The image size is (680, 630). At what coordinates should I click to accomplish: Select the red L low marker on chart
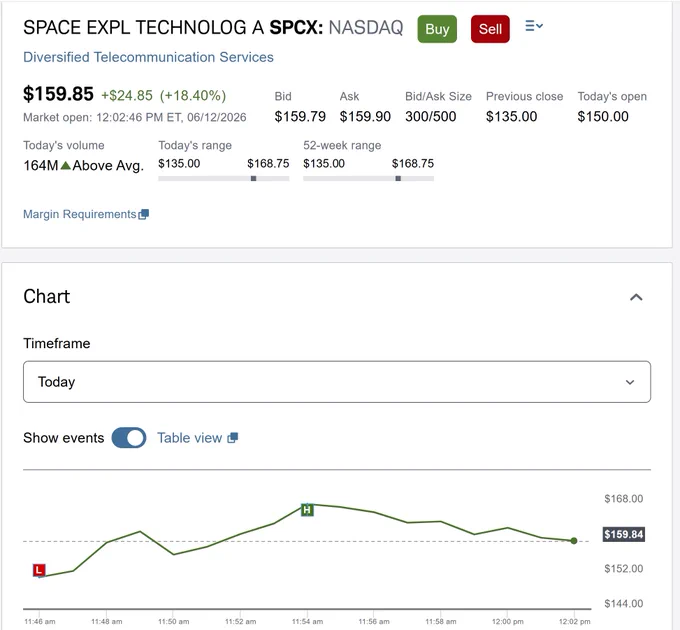click(39, 570)
